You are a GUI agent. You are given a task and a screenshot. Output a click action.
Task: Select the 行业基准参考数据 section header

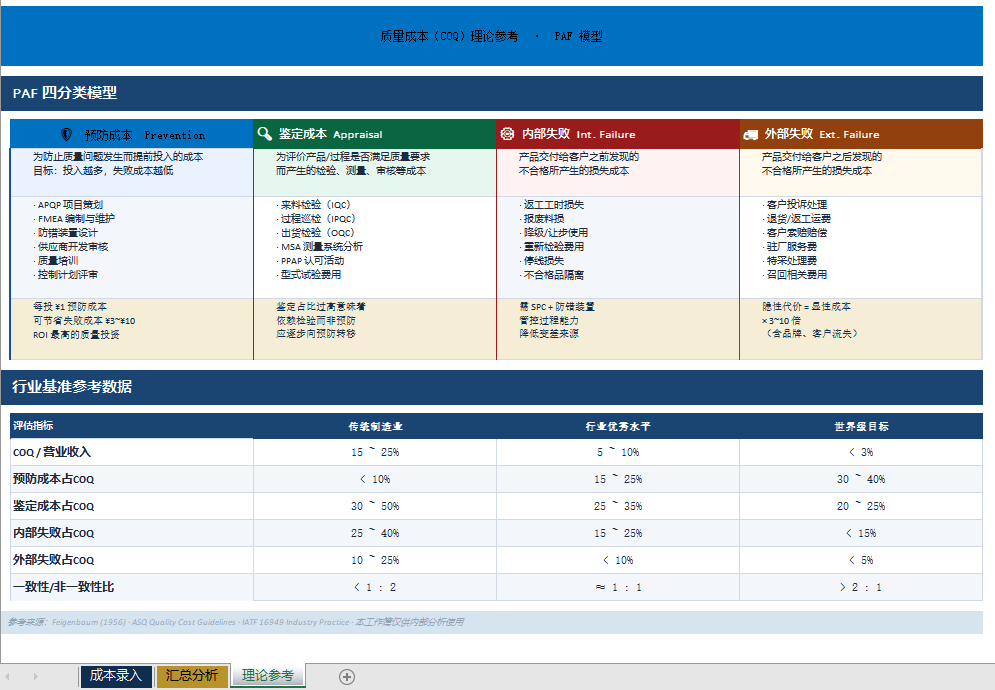click(72, 387)
